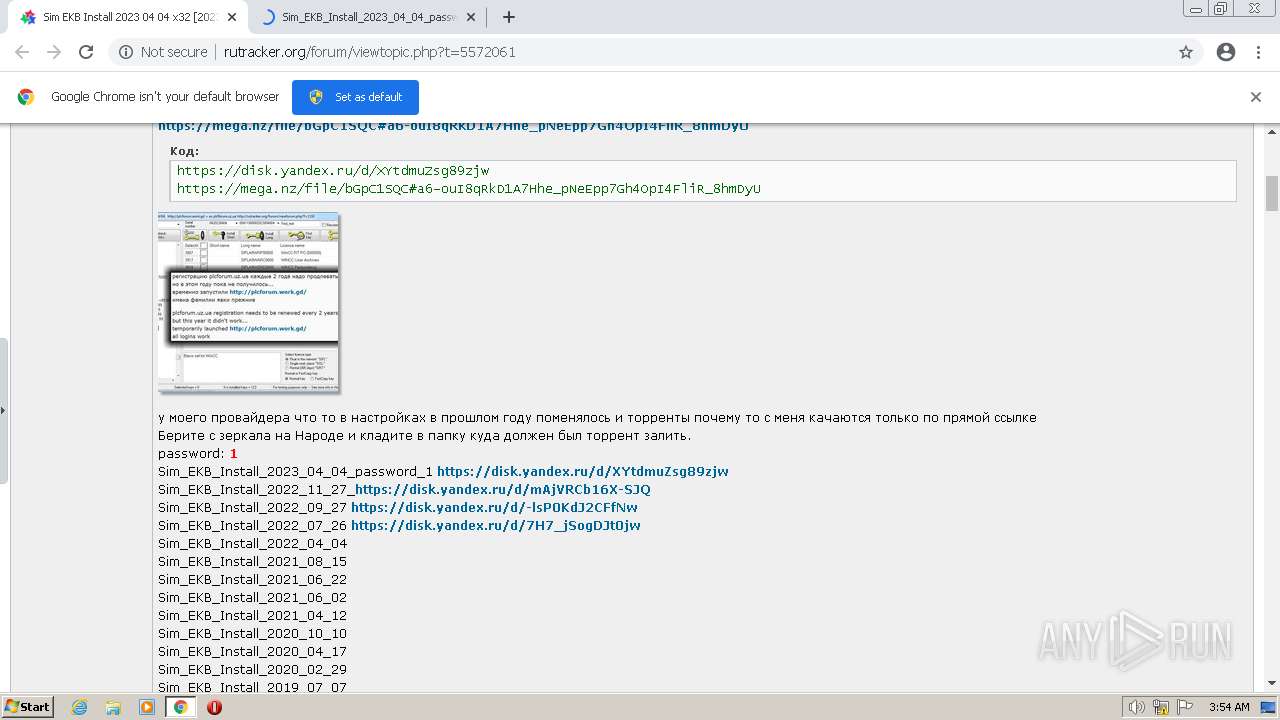Image resolution: width=1280 pixels, height=720 pixels.
Task: Open the Action Center flag tray icon
Action: 1184,707
